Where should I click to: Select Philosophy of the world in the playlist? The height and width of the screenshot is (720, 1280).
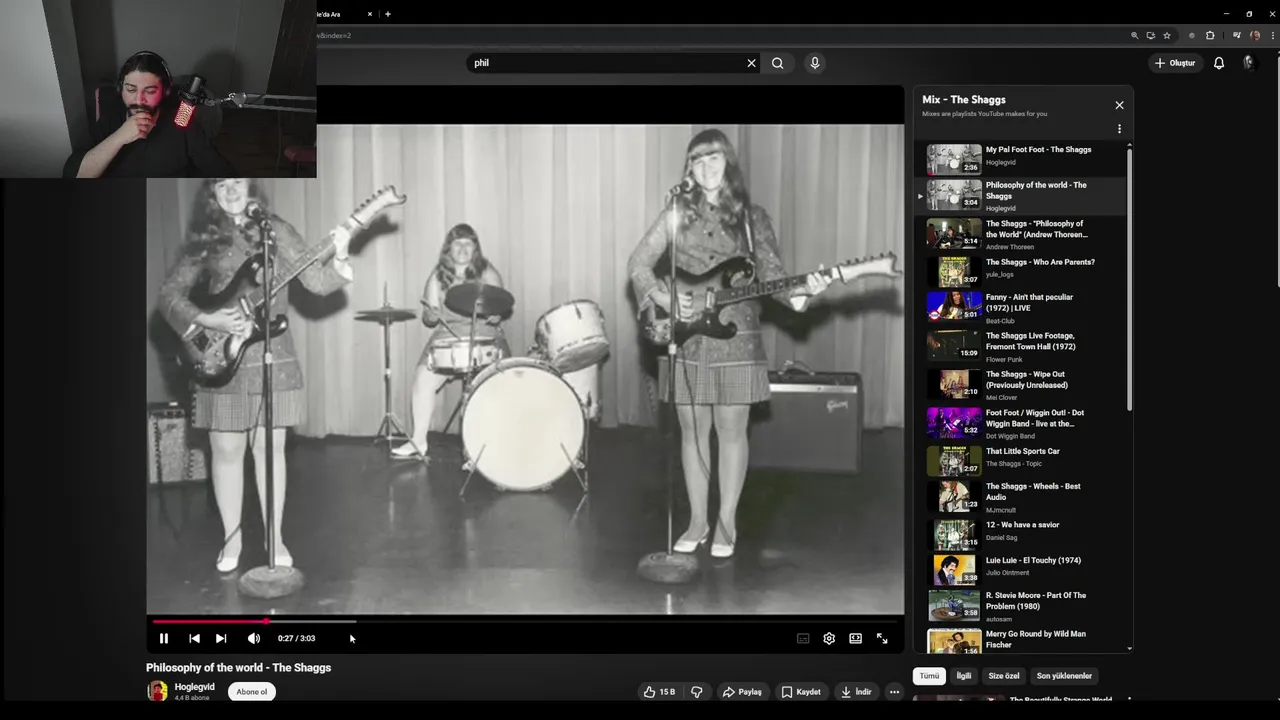click(1022, 196)
